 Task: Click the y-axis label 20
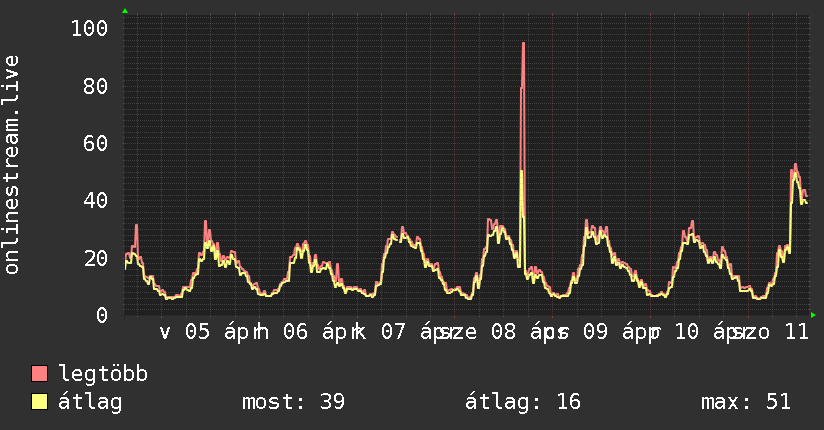pos(96,258)
